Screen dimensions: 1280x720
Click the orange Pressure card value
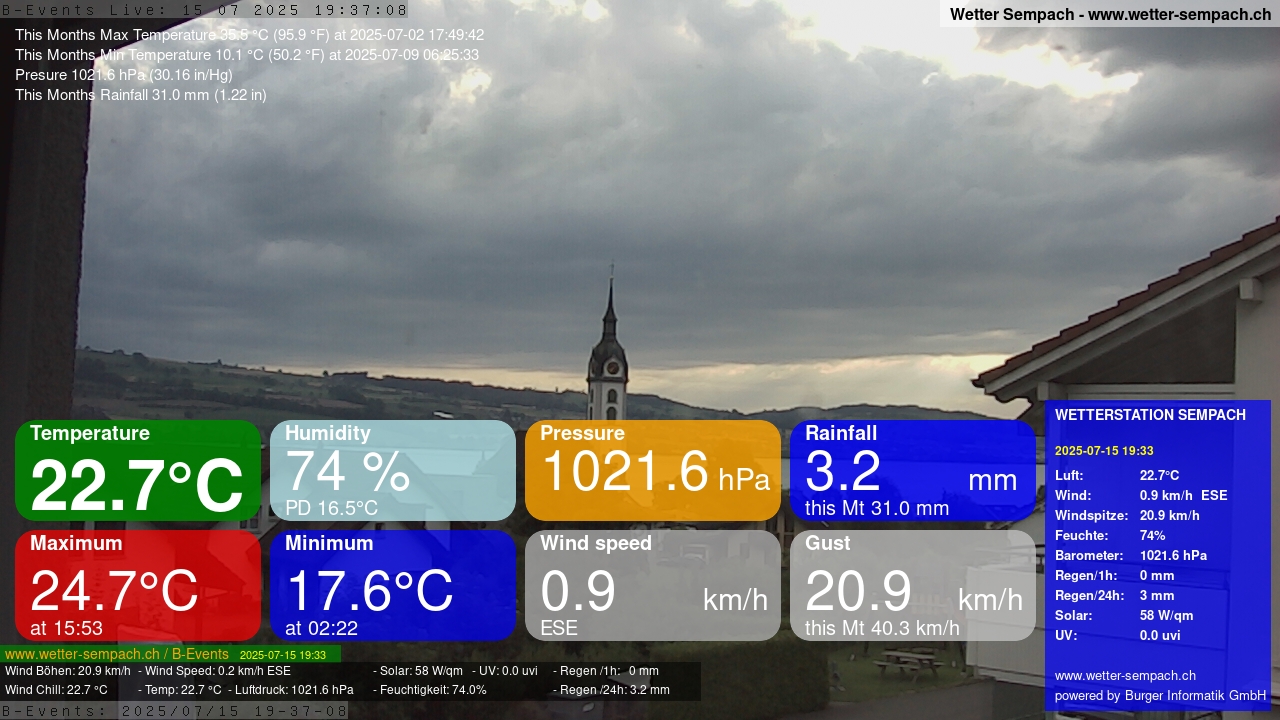(655, 471)
